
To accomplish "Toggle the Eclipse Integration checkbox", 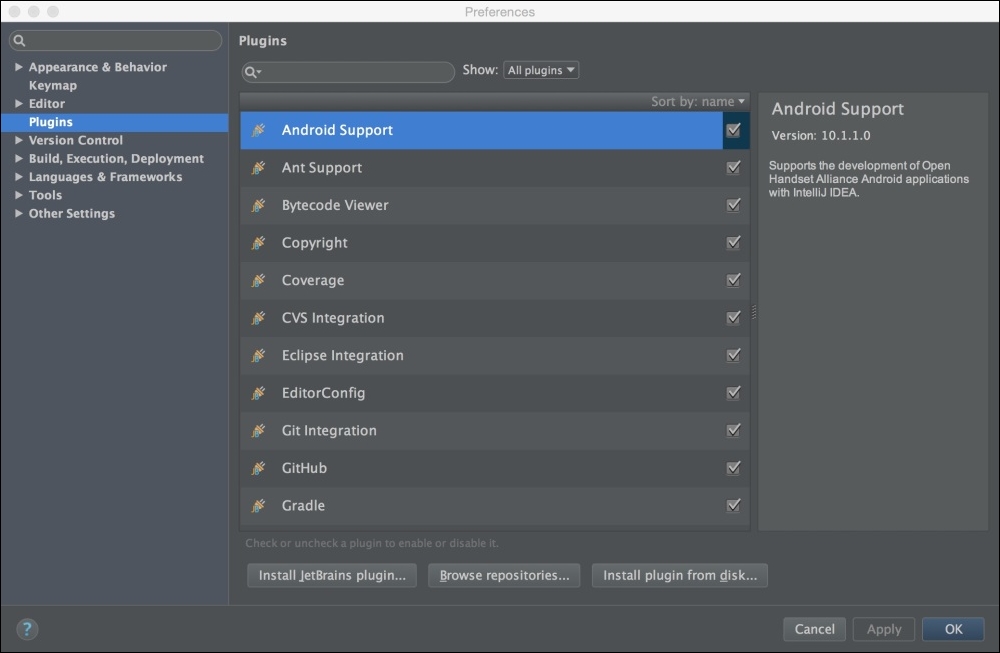I will click(x=733, y=356).
